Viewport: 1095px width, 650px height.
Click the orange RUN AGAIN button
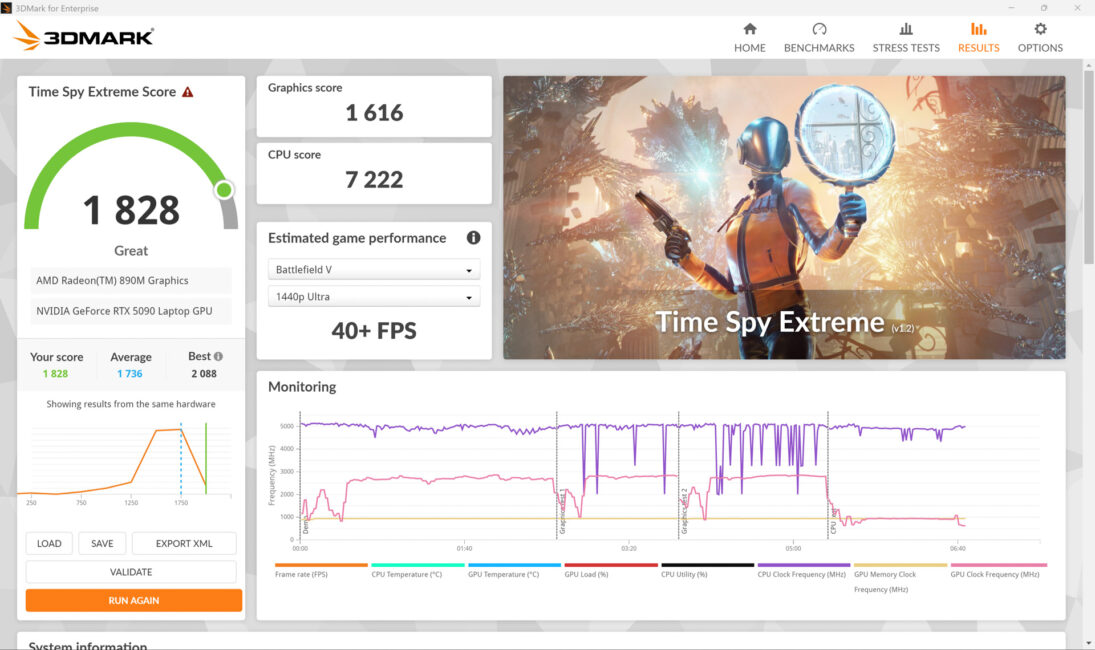(134, 600)
